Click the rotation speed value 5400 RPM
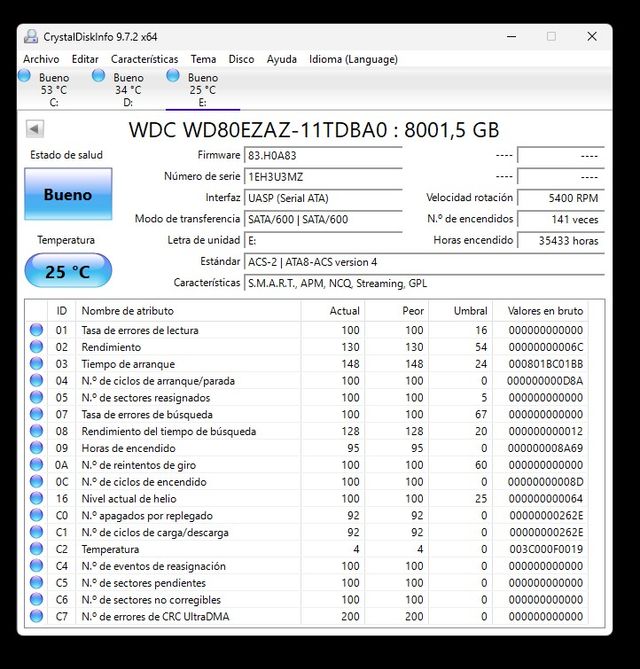This screenshot has width=640, height=669. point(561,198)
